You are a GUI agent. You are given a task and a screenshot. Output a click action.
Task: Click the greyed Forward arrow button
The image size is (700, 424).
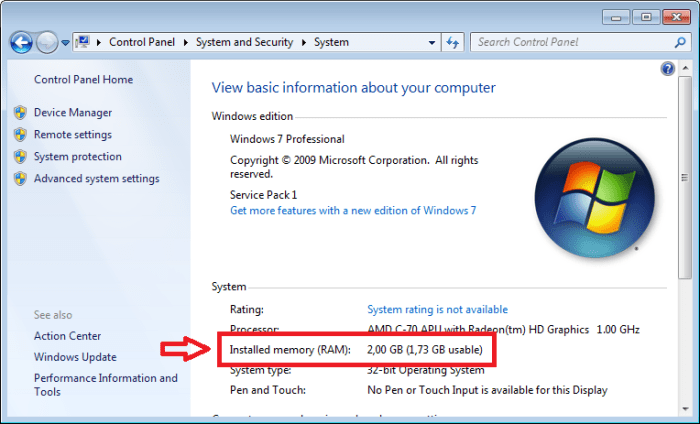coord(47,43)
